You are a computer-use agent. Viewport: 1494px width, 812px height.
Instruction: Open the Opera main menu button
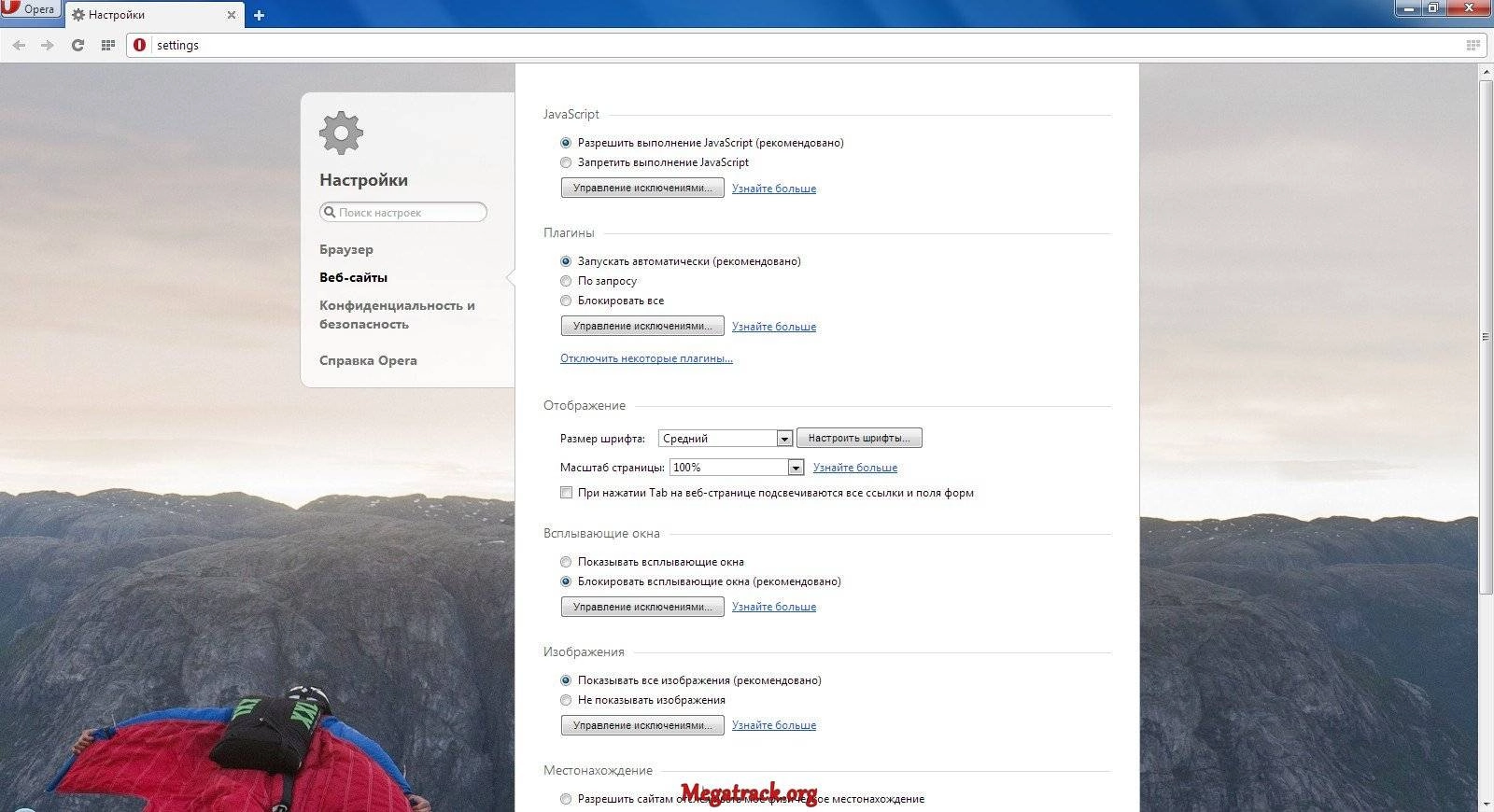click(x=30, y=9)
